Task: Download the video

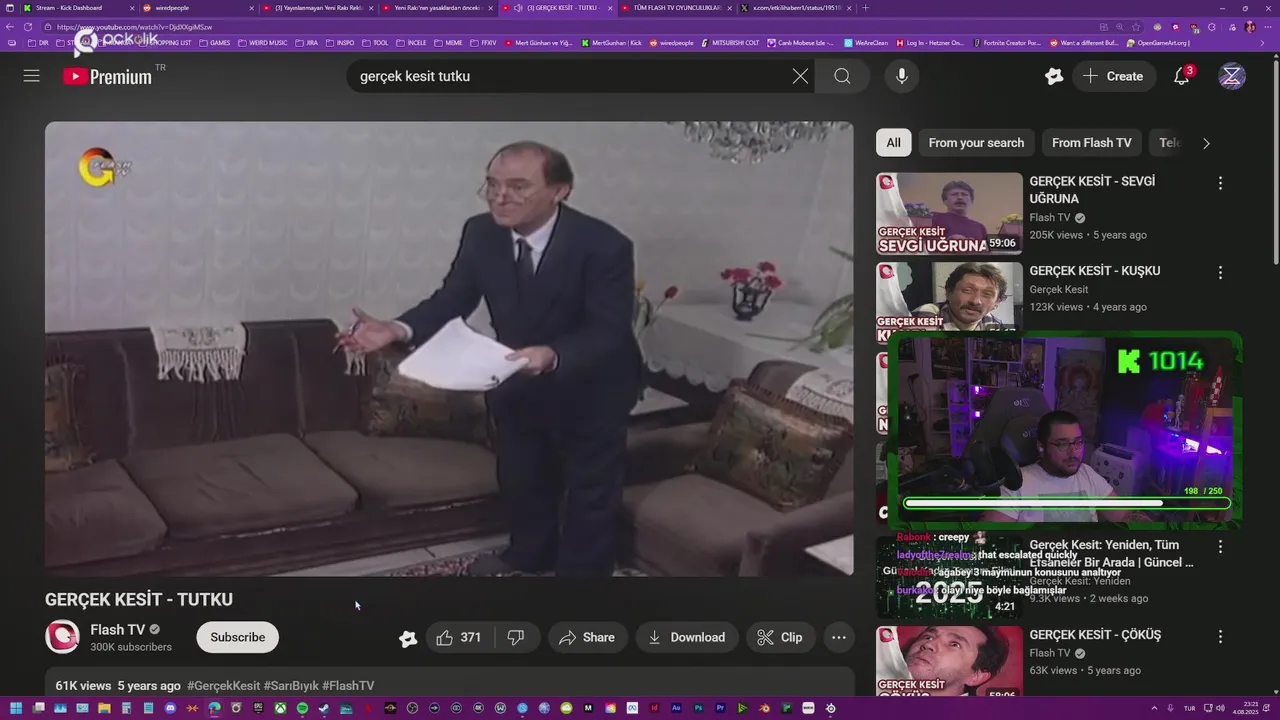Action: coord(686,637)
